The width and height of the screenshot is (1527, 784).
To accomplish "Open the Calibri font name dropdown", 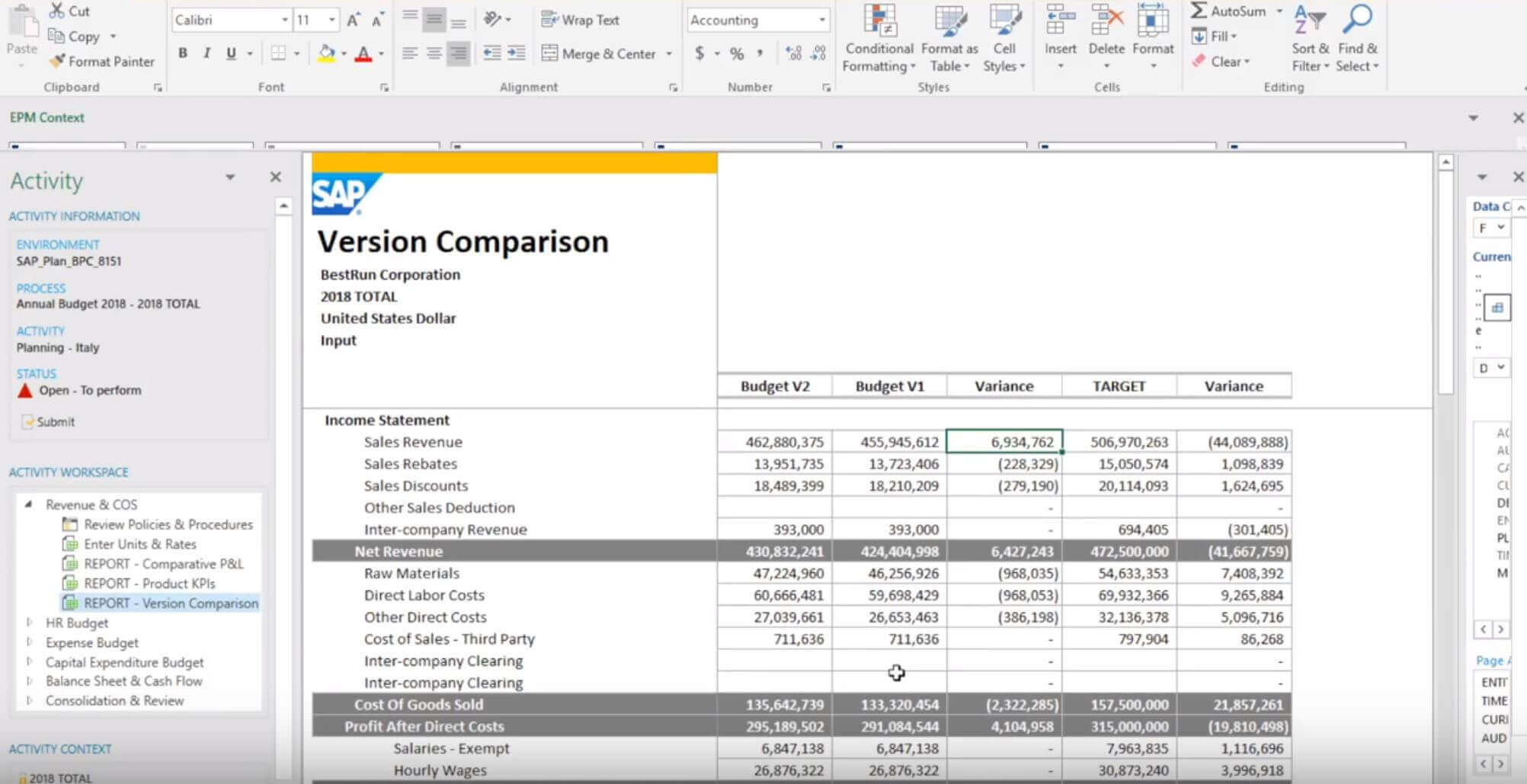I will click(285, 20).
